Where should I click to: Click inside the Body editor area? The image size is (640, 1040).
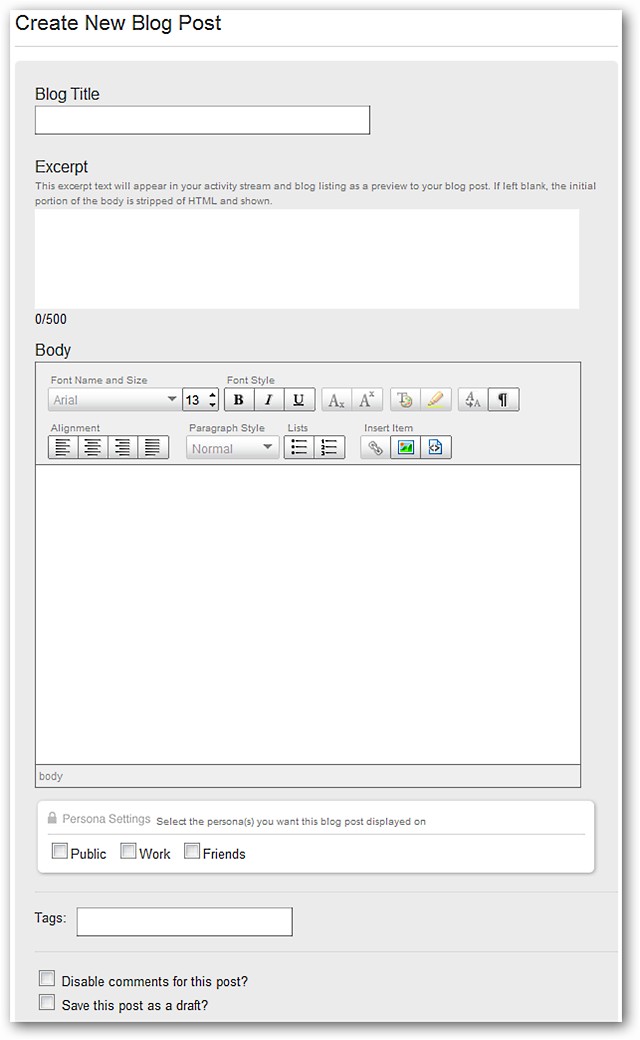(308, 615)
